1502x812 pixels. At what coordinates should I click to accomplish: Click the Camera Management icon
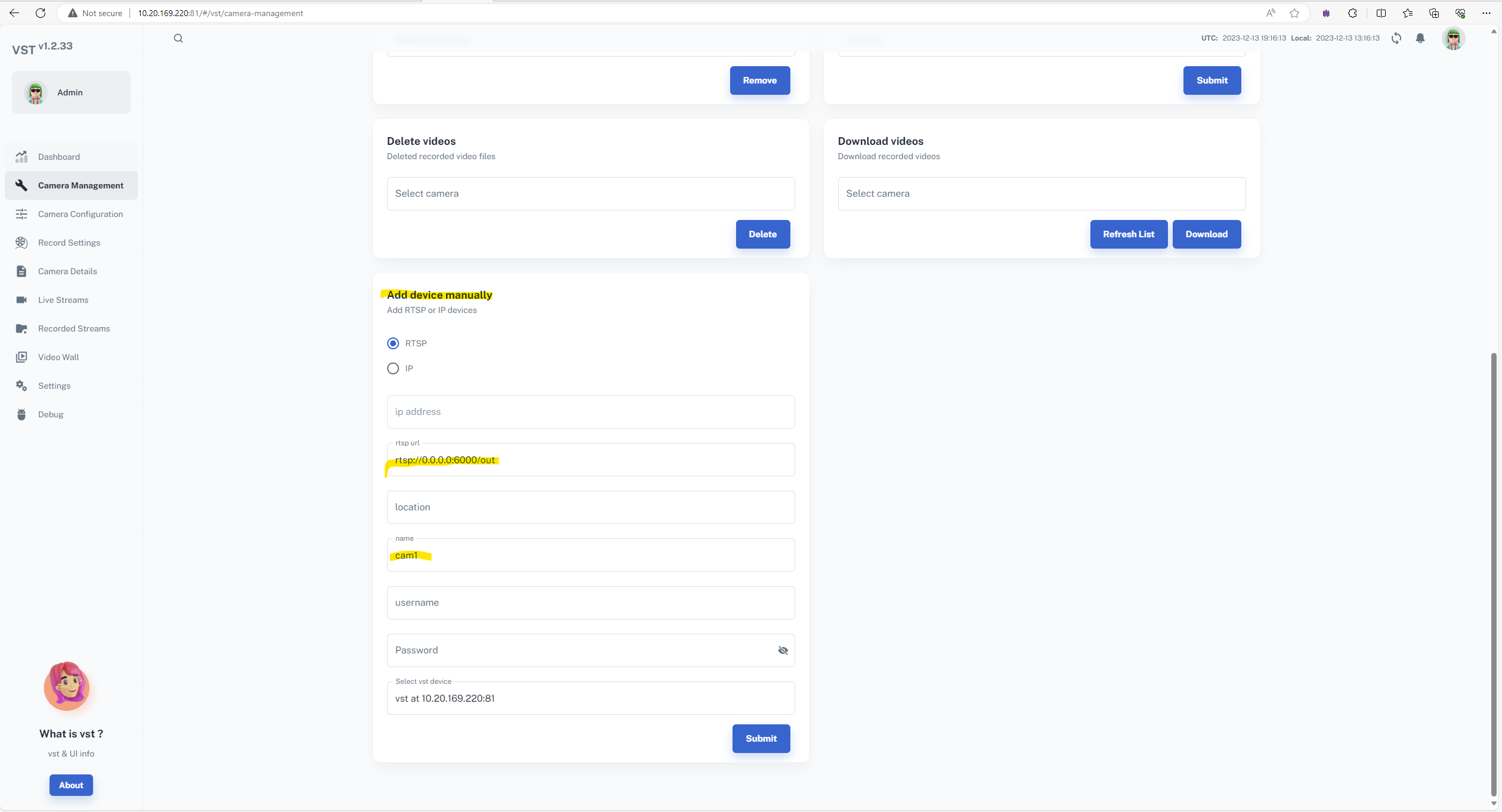coord(21,185)
